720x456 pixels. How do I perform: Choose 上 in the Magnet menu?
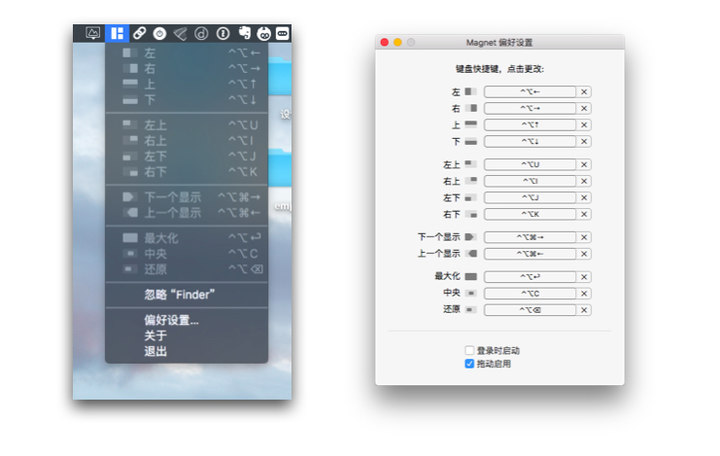click(x=186, y=84)
